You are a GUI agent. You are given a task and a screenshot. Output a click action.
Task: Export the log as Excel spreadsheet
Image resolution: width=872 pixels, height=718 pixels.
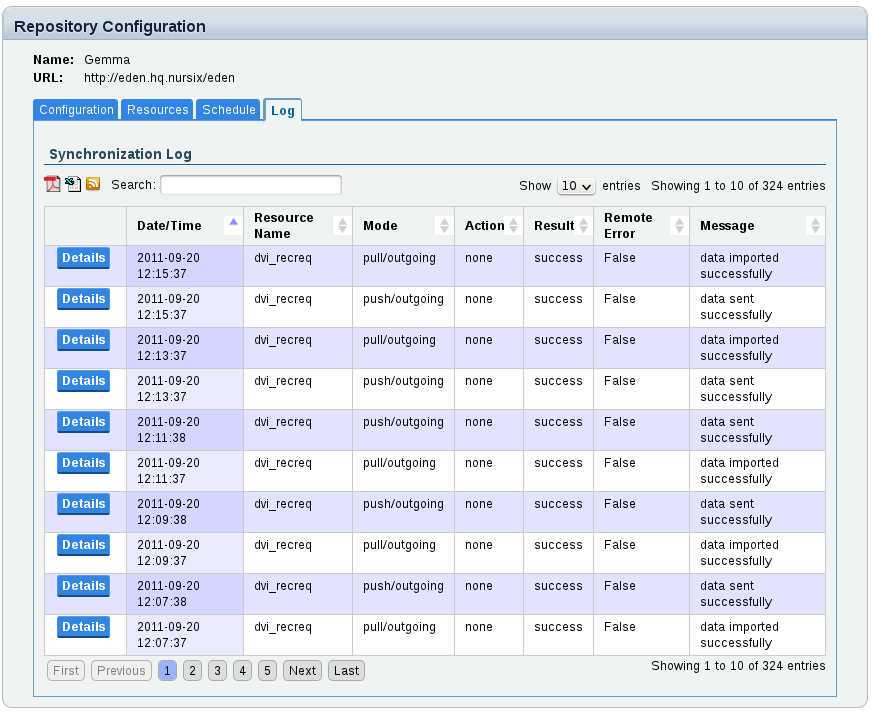tap(72, 184)
